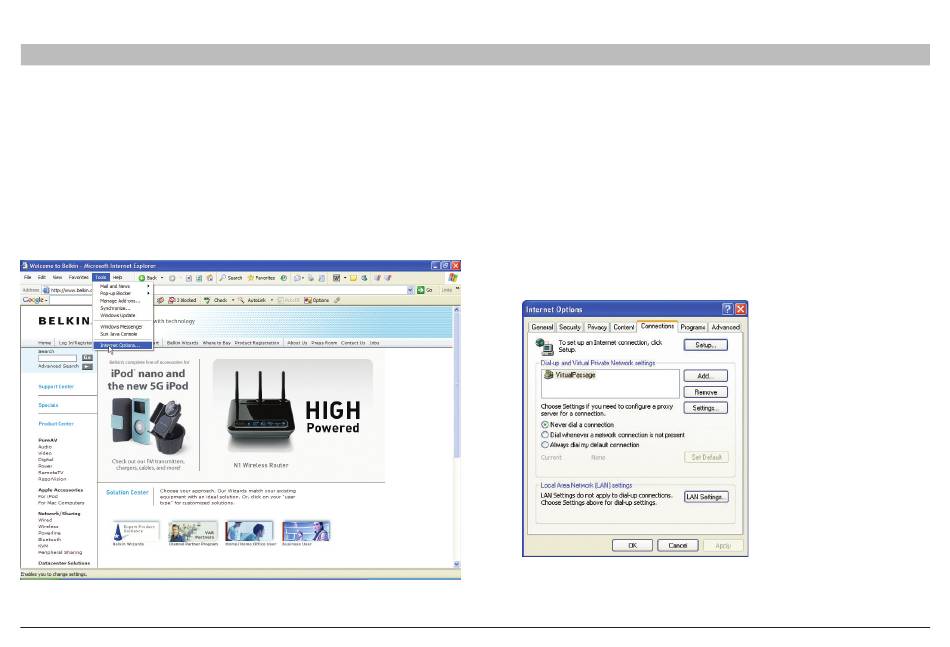This screenshot has height=647, width=950.
Task: Choose Sun Java Console from the Tools menu
Action: (x=123, y=334)
